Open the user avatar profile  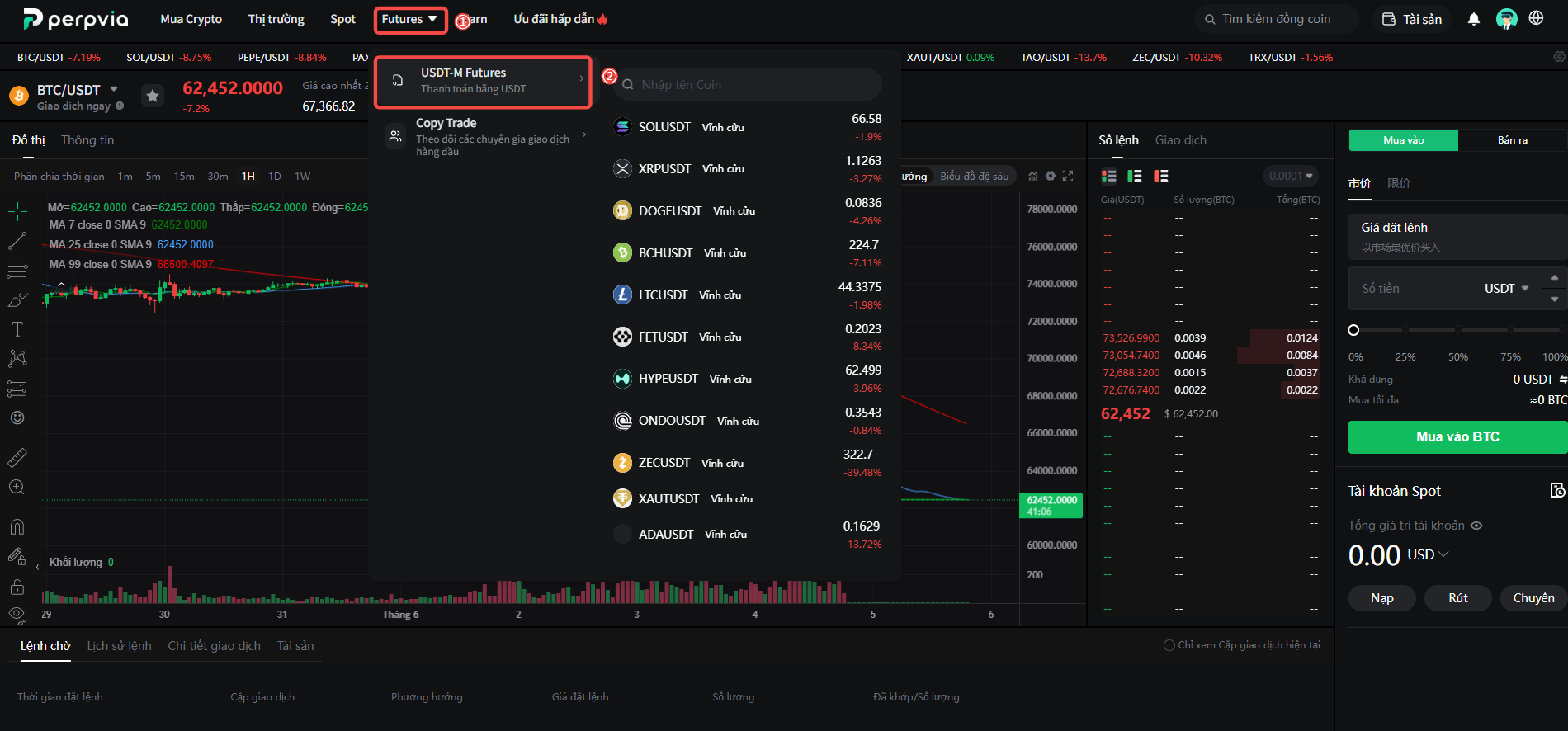click(x=1506, y=19)
